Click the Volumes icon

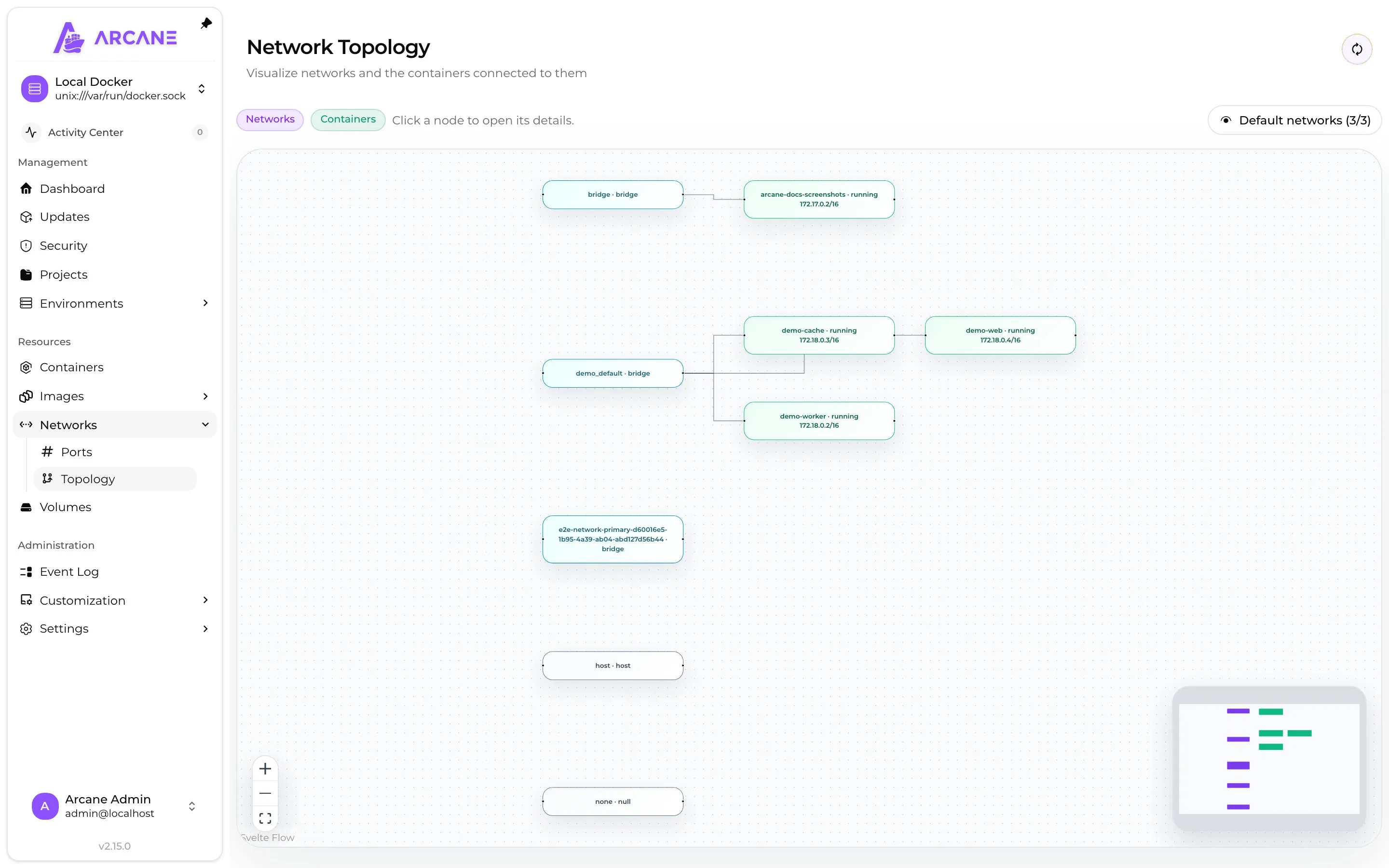(26, 507)
